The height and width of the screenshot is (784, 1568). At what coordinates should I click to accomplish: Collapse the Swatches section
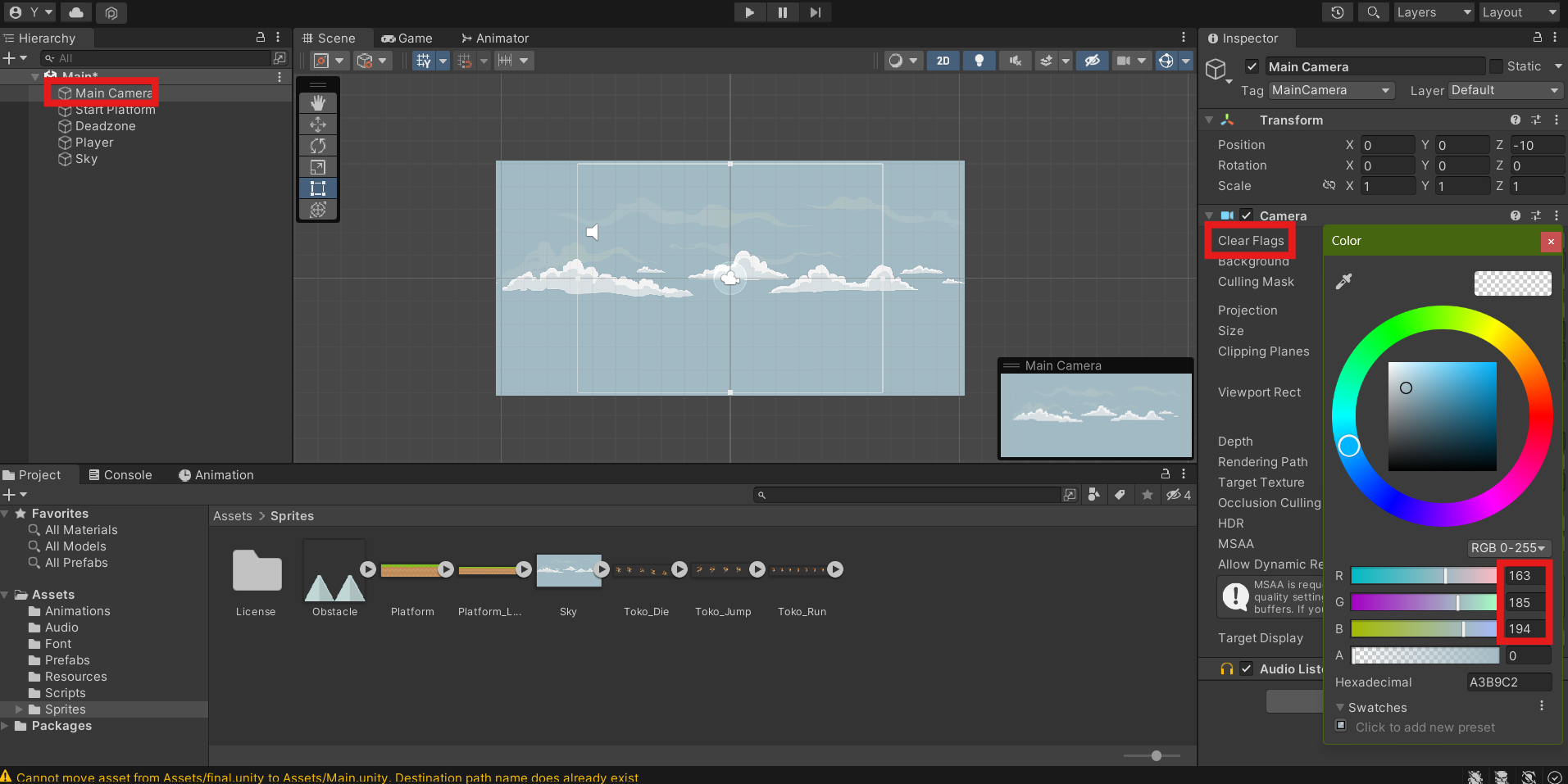1340,708
